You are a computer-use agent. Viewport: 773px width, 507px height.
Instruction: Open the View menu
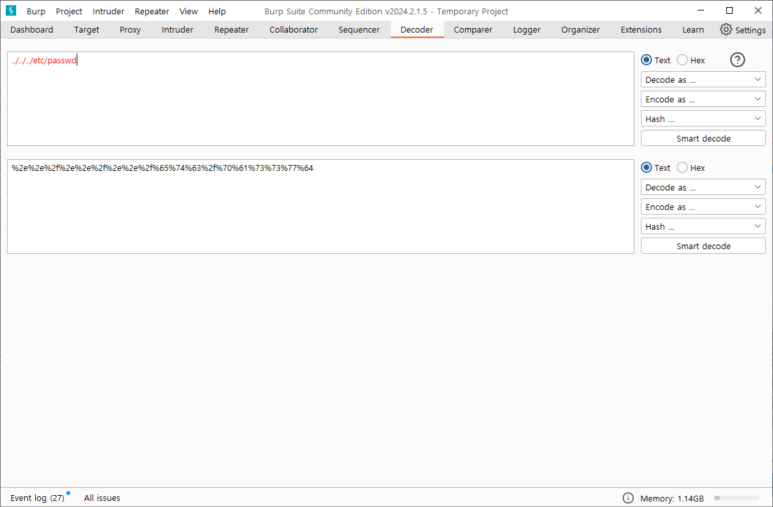pyautogui.click(x=188, y=11)
